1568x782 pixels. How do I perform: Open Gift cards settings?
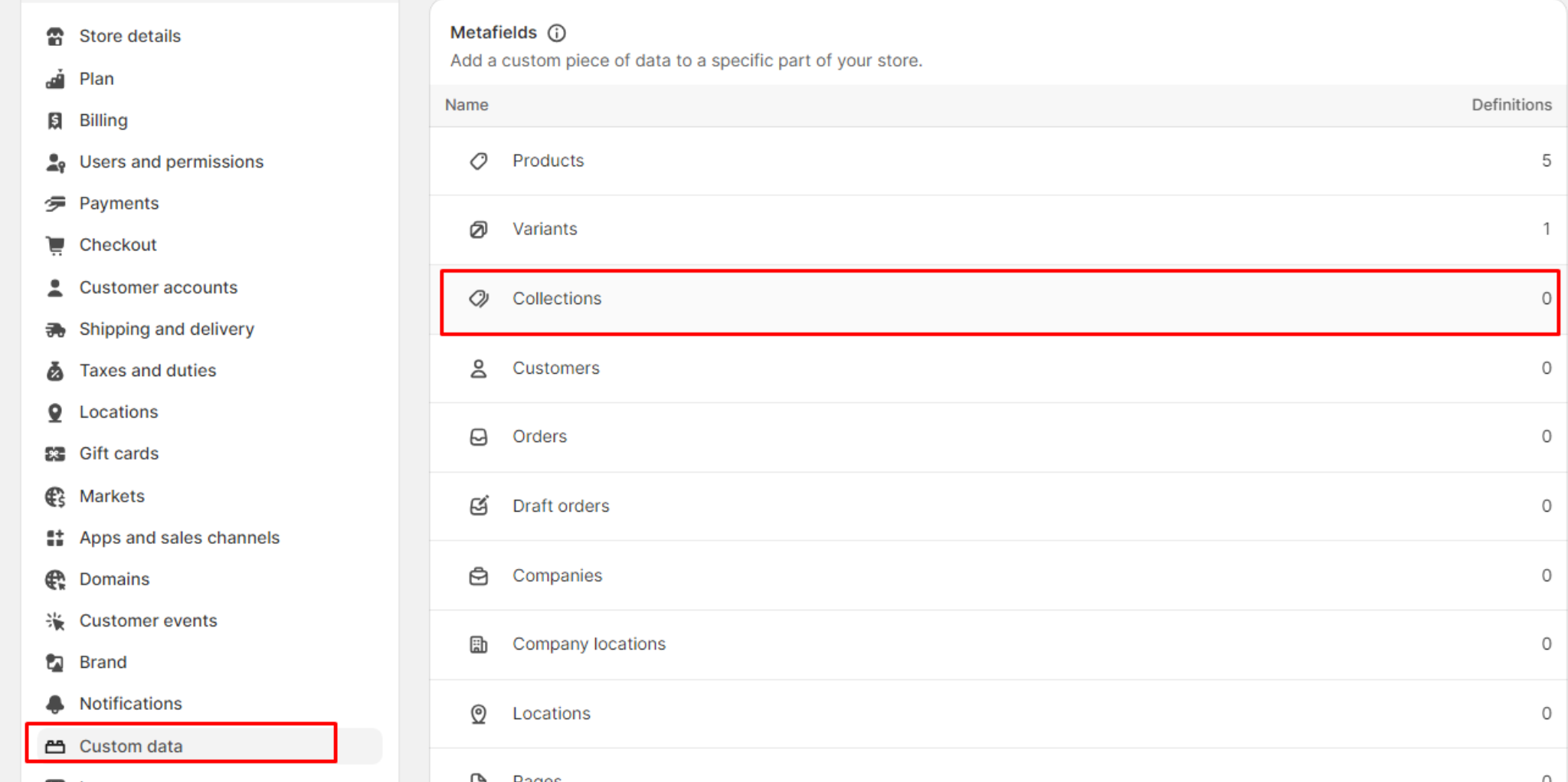click(119, 453)
